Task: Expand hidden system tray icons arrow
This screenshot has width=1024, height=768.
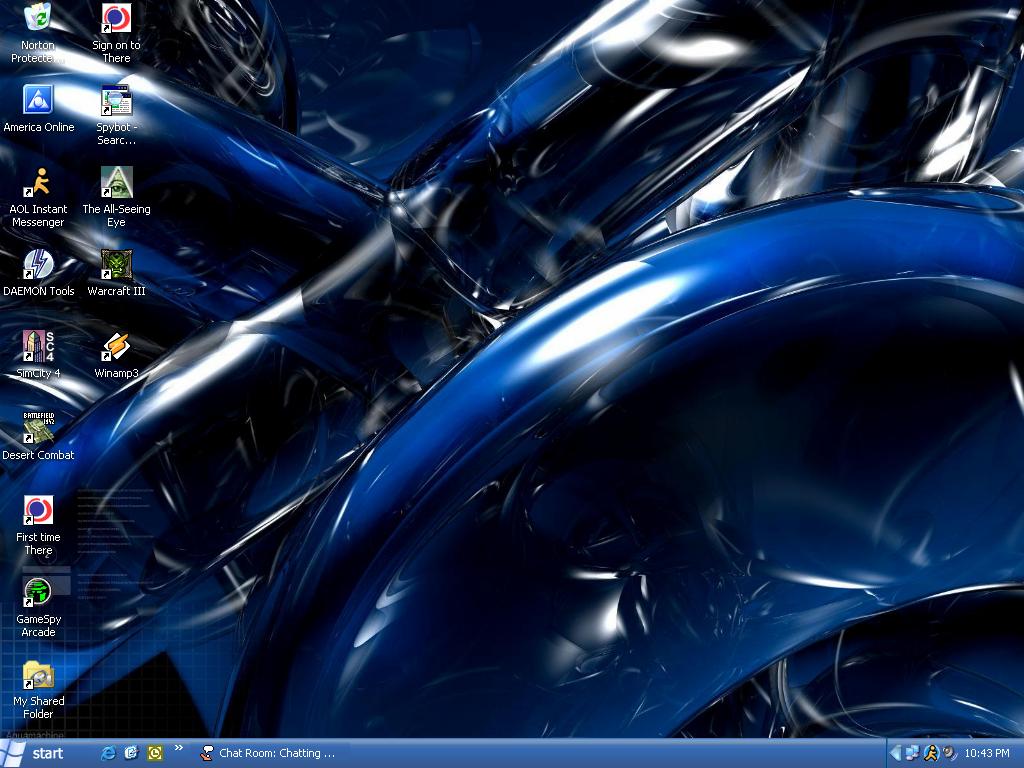Action: tap(895, 753)
